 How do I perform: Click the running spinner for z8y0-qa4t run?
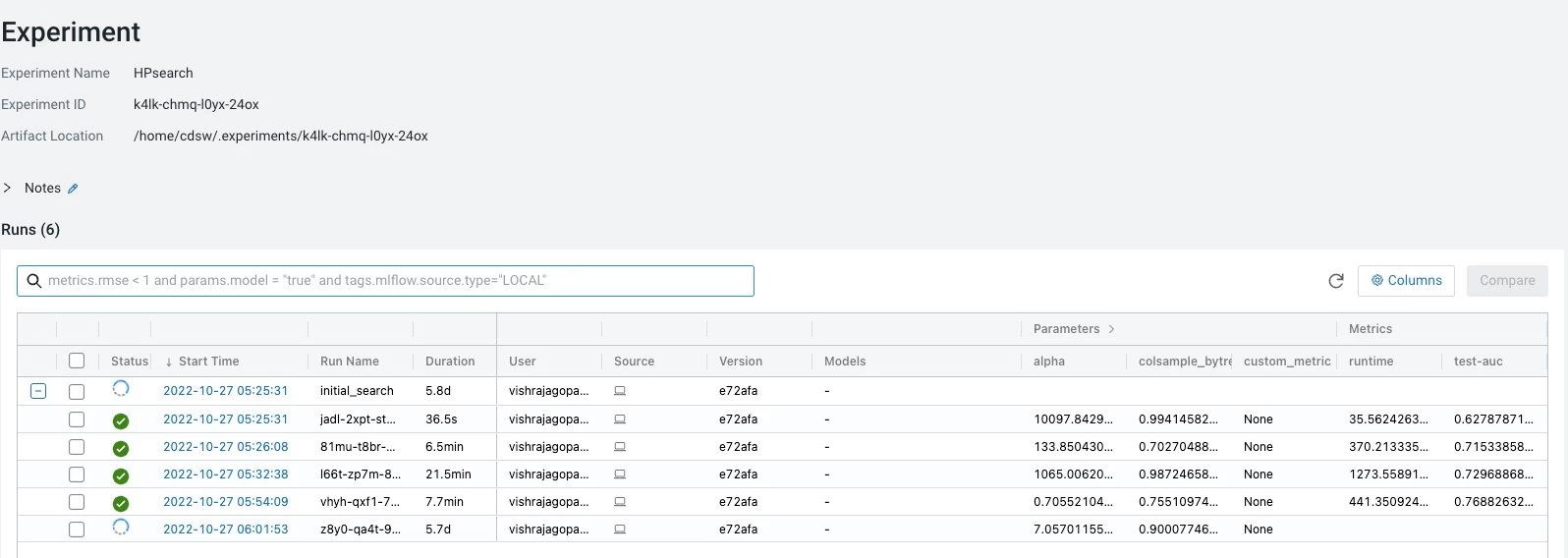click(121, 528)
